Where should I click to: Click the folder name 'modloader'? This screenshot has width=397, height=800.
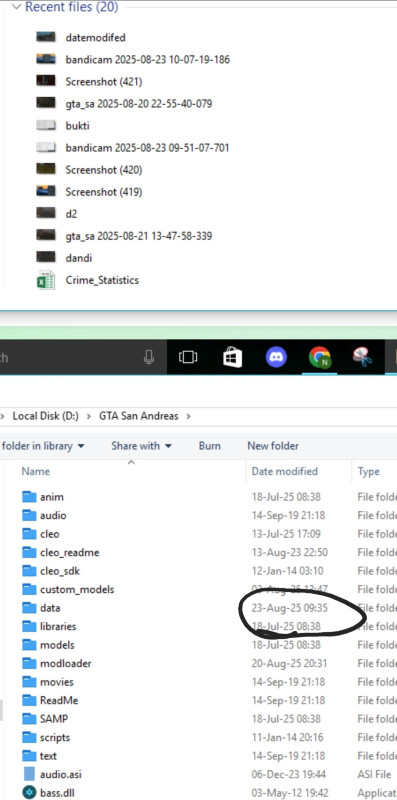(x=66, y=663)
